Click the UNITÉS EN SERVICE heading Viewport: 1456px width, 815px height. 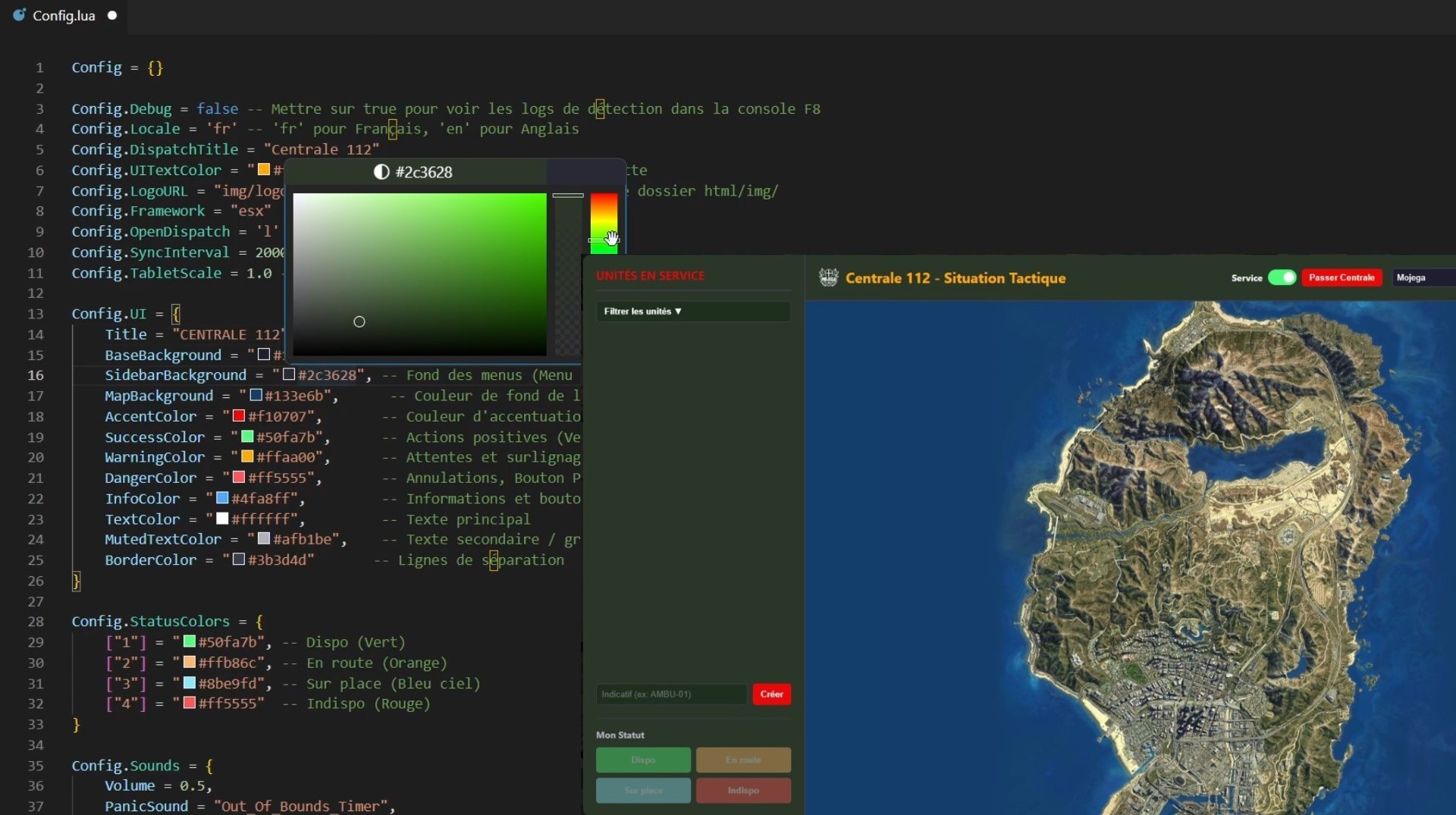651,276
